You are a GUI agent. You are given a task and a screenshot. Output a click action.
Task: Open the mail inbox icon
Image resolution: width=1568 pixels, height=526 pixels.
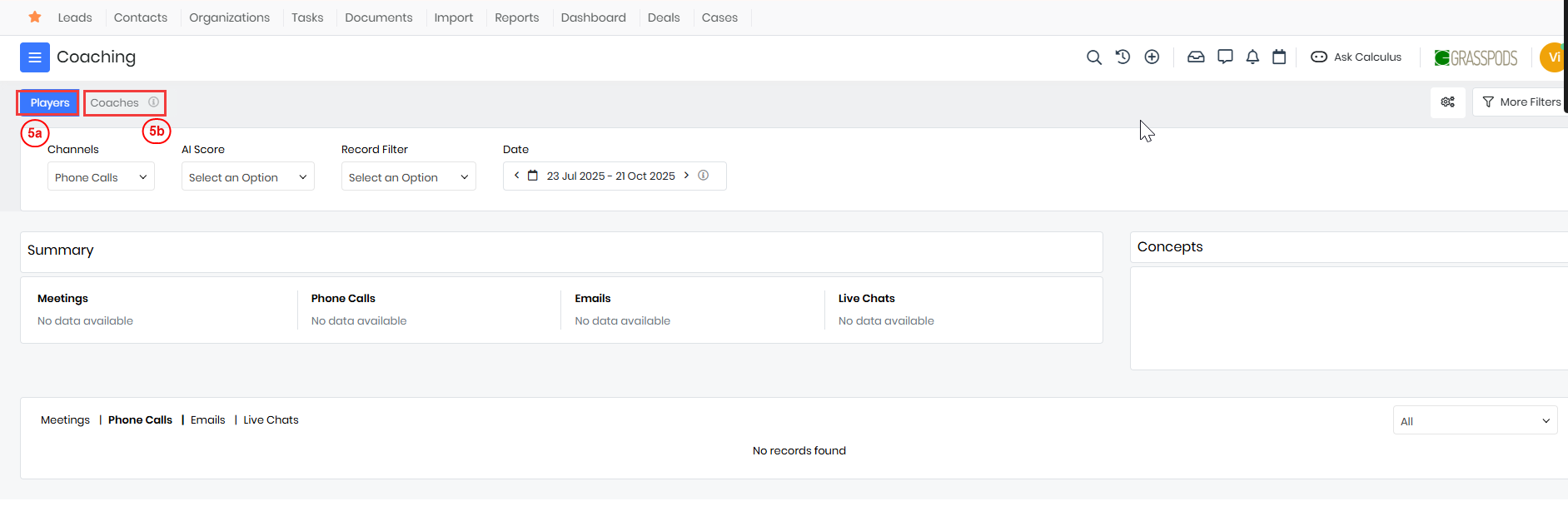[x=1196, y=57]
